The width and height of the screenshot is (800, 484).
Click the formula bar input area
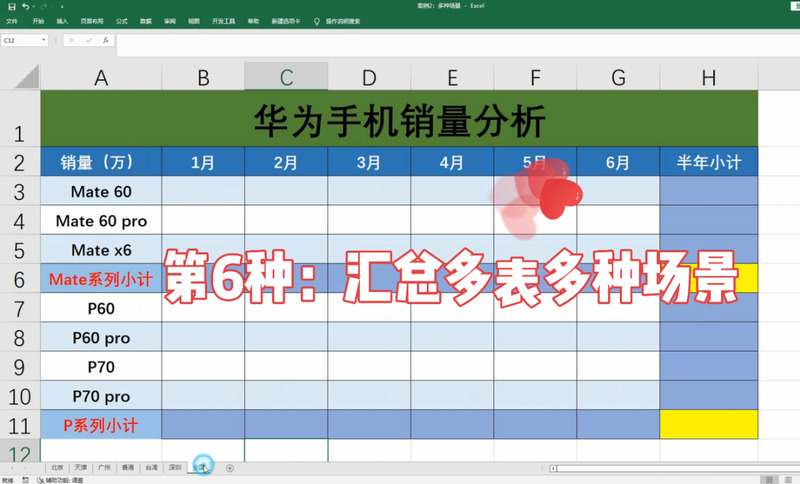pyautogui.click(x=458, y=45)
